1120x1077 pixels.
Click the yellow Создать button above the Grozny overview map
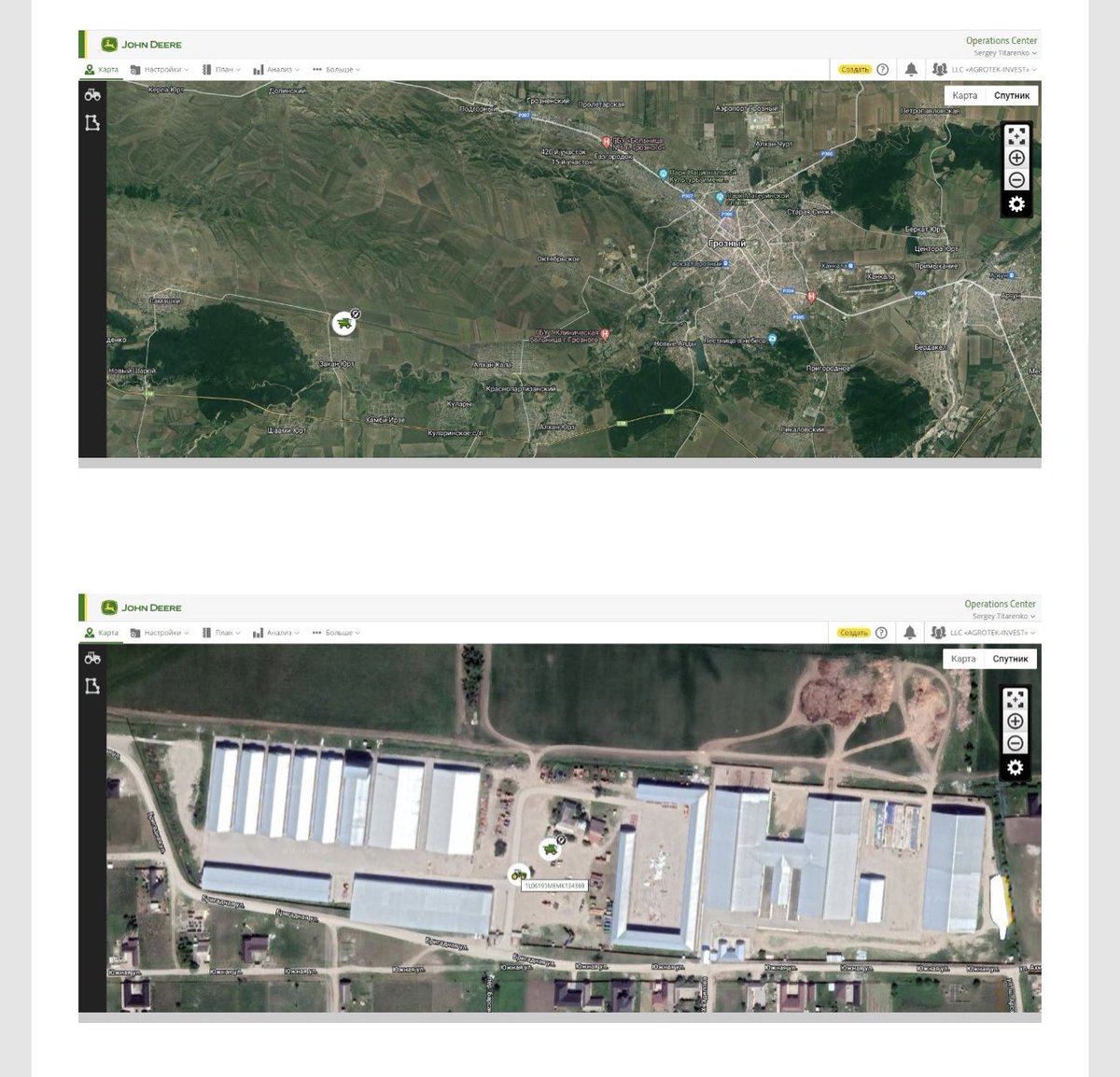coord(854,69)
